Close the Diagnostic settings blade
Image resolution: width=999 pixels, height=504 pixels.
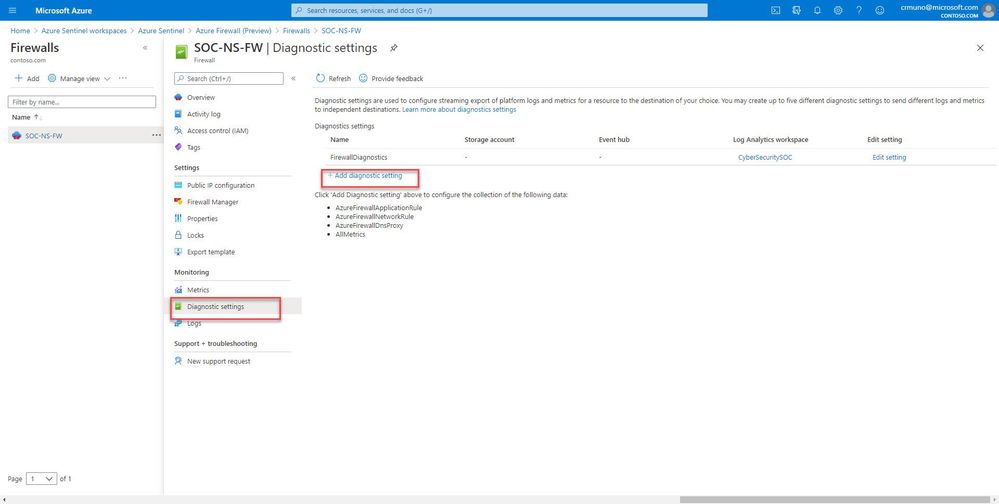[x=980, y=48]
